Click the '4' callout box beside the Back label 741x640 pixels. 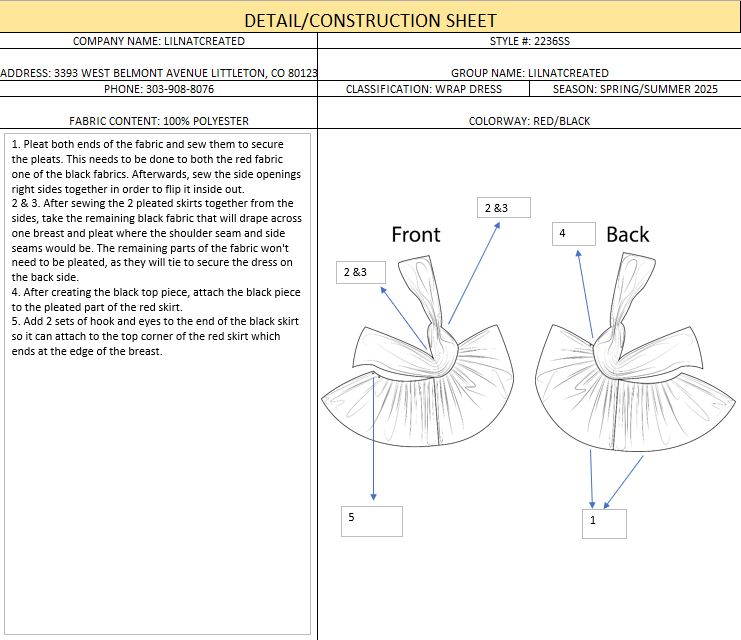point(574,234)
